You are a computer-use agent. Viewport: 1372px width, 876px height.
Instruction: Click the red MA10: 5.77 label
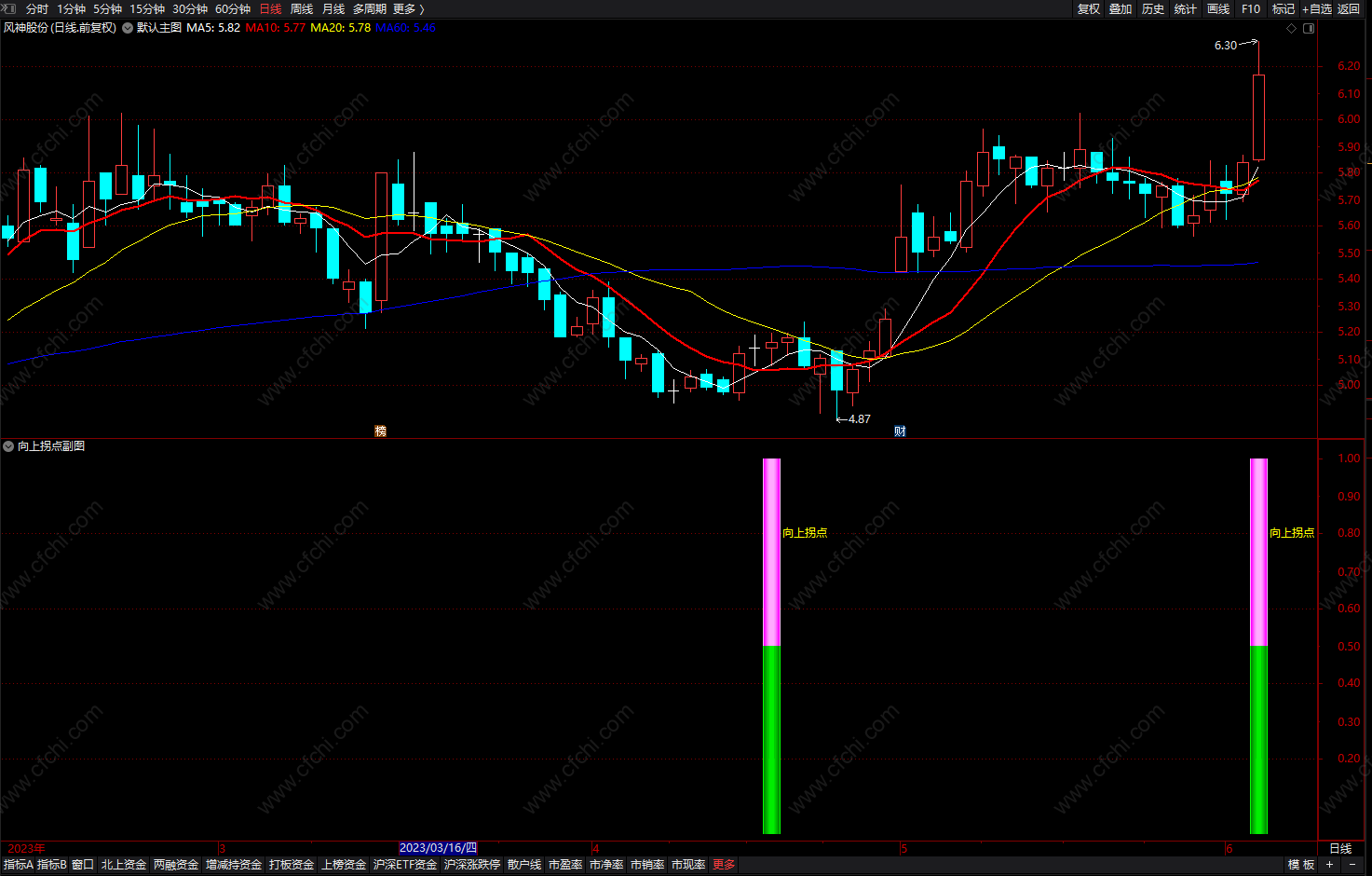pos(276,28)
